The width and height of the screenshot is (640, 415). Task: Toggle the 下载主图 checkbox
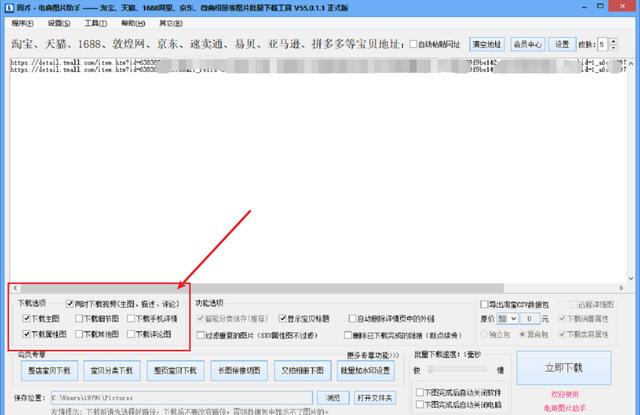pos(27,318)
